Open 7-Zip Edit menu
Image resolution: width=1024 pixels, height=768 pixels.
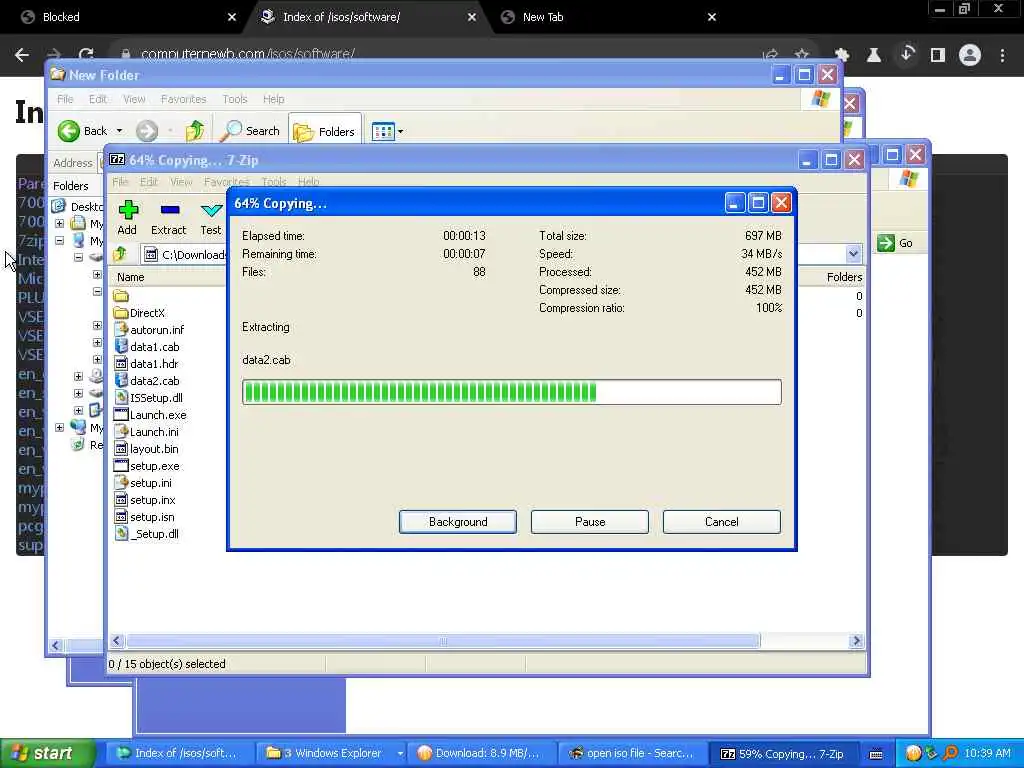tap(149, 182)
